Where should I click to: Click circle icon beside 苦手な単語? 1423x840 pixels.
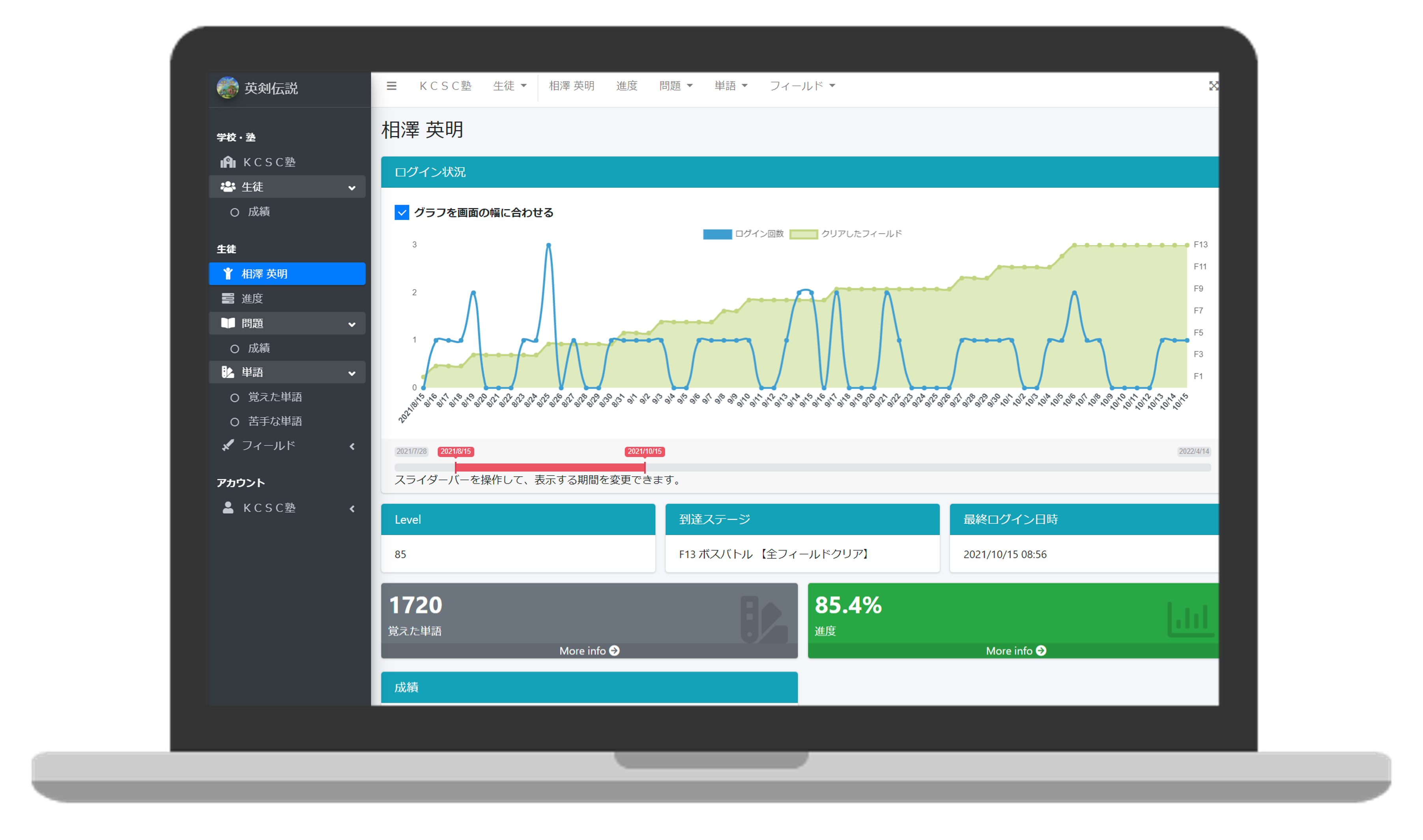click(234, 422)
